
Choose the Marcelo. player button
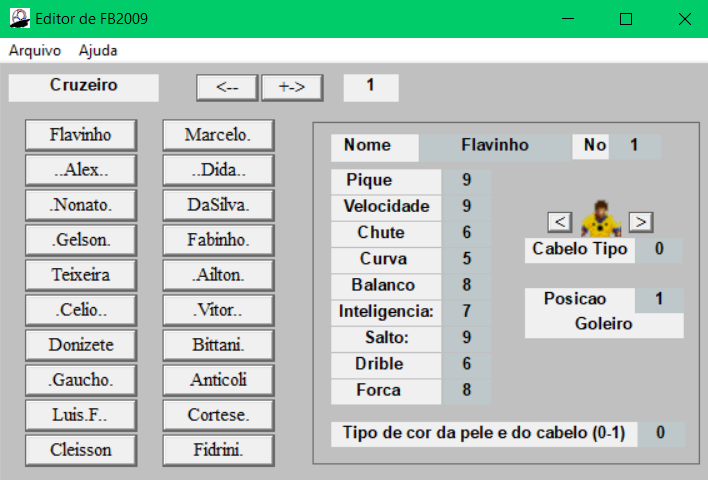pos(218,135)
